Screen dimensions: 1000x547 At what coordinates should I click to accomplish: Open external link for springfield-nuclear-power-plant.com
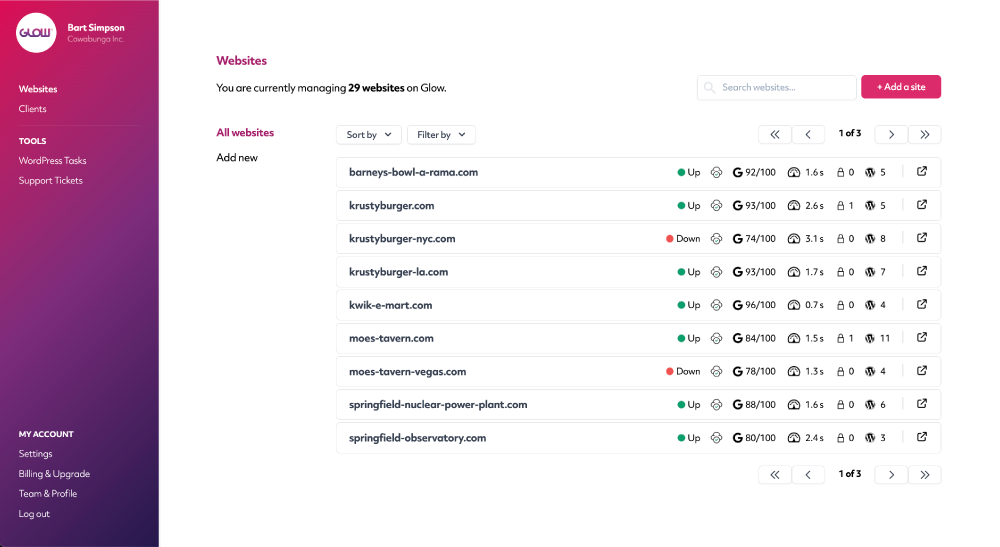pos(922,404)
